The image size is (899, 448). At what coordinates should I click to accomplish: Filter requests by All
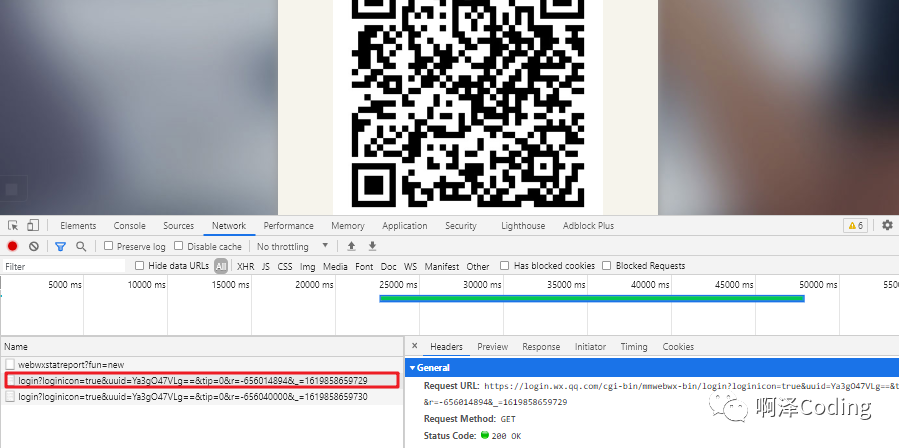[221, 266]
